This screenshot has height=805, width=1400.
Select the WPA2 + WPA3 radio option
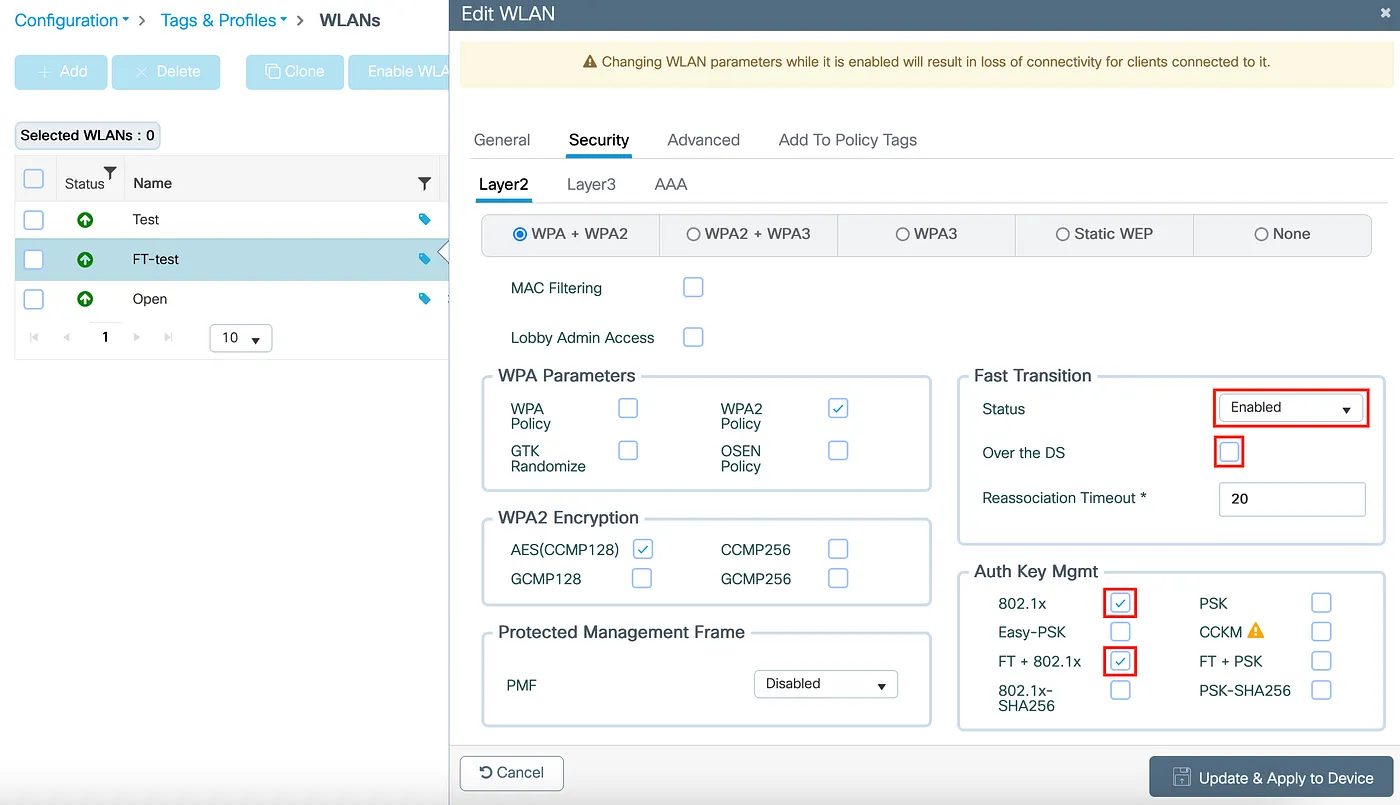tap(693, 234)
